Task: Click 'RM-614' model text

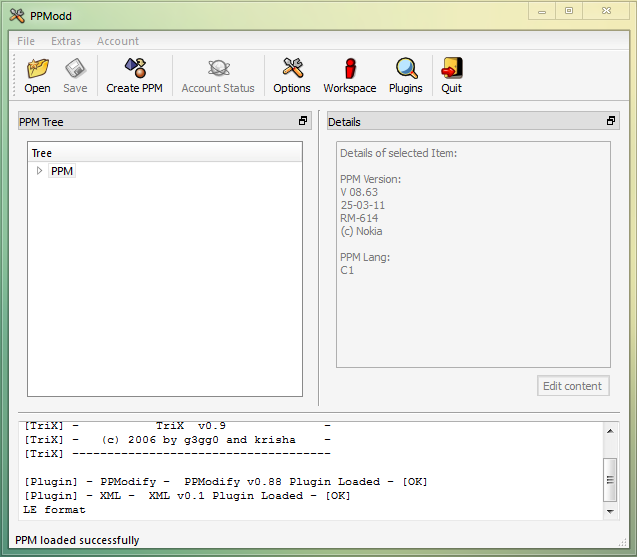Action: pyautogui.click(x=359, y=218)
